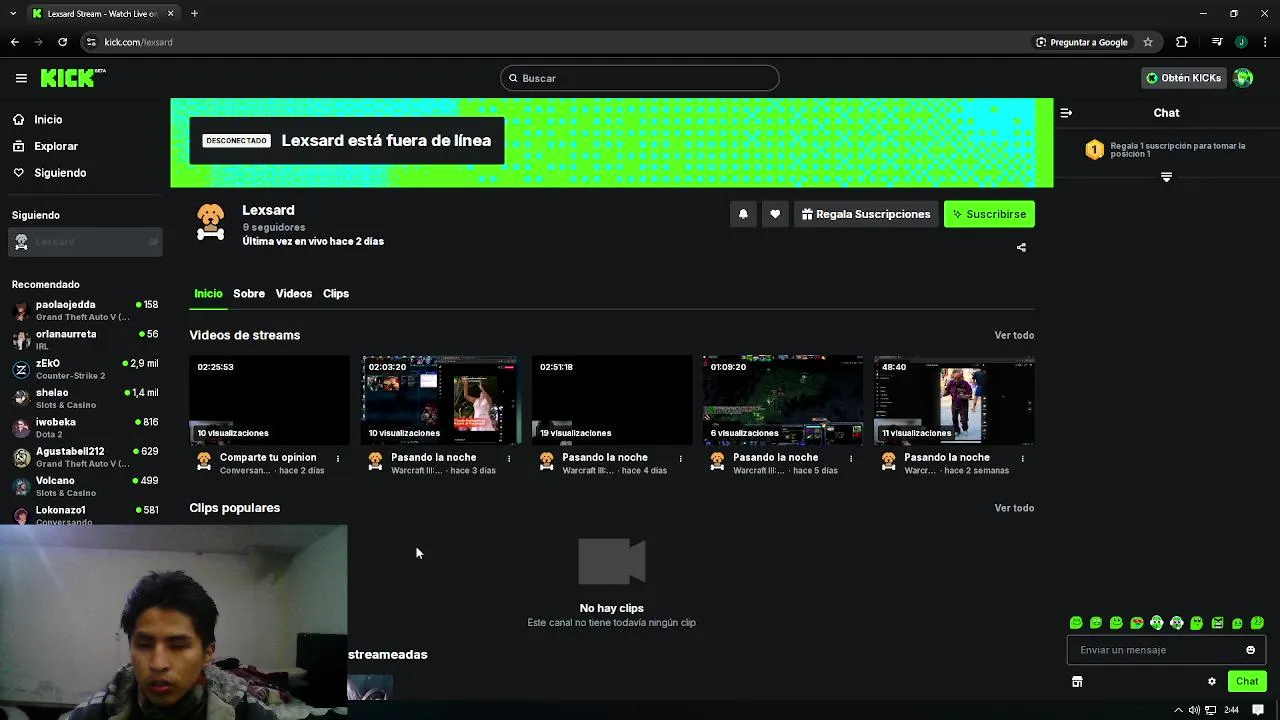1280x720 pixels.
Task: Open Windows notification center icon
Action: 1258,710
